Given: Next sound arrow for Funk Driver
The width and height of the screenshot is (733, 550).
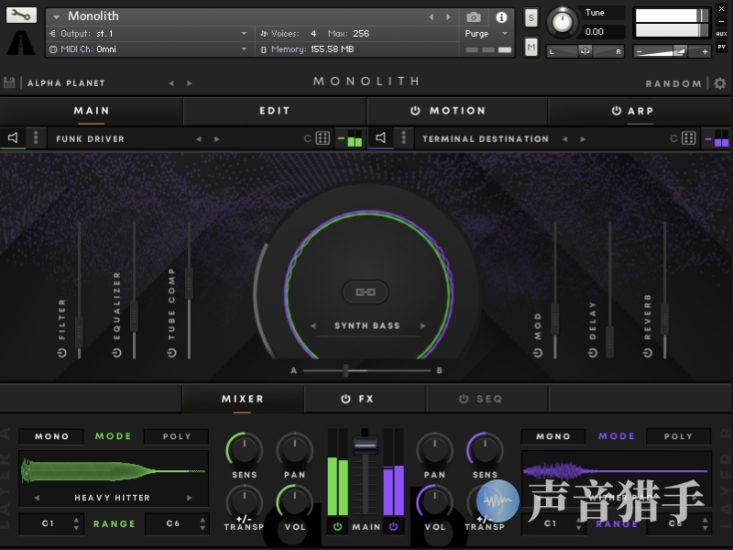Looking at the screenshot, I should coord(216,139).
